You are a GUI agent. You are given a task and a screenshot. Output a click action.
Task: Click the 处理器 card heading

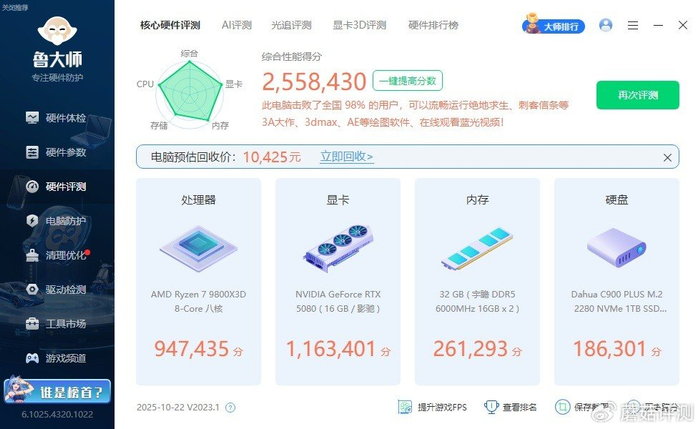coord(198,200)
